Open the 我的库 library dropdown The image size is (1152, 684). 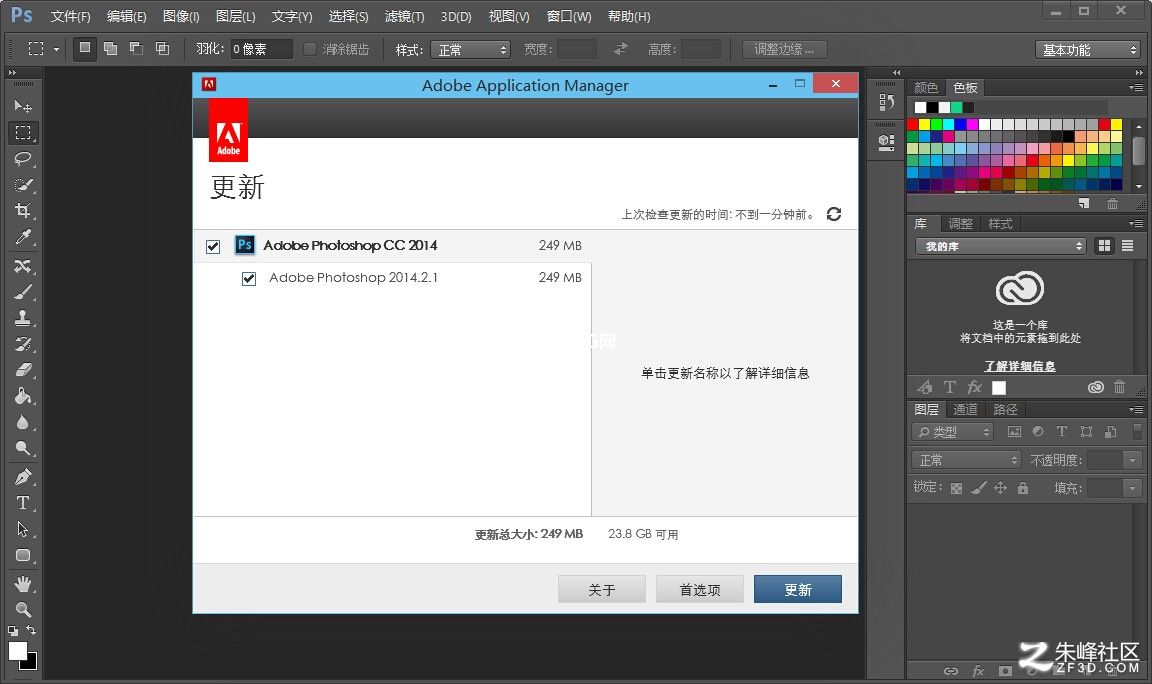coord(1001,246)
